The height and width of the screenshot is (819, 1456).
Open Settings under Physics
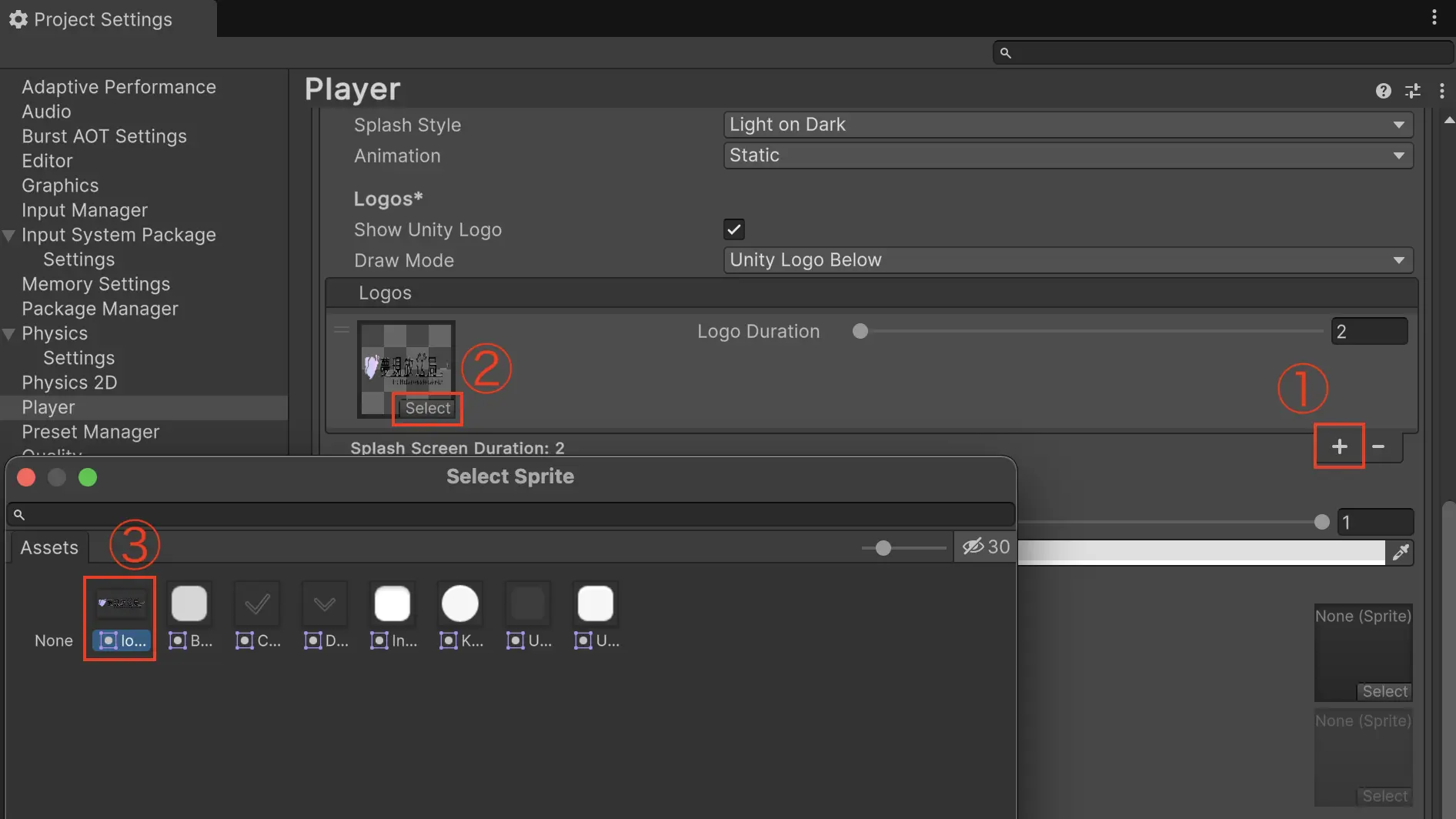point(78,358)
